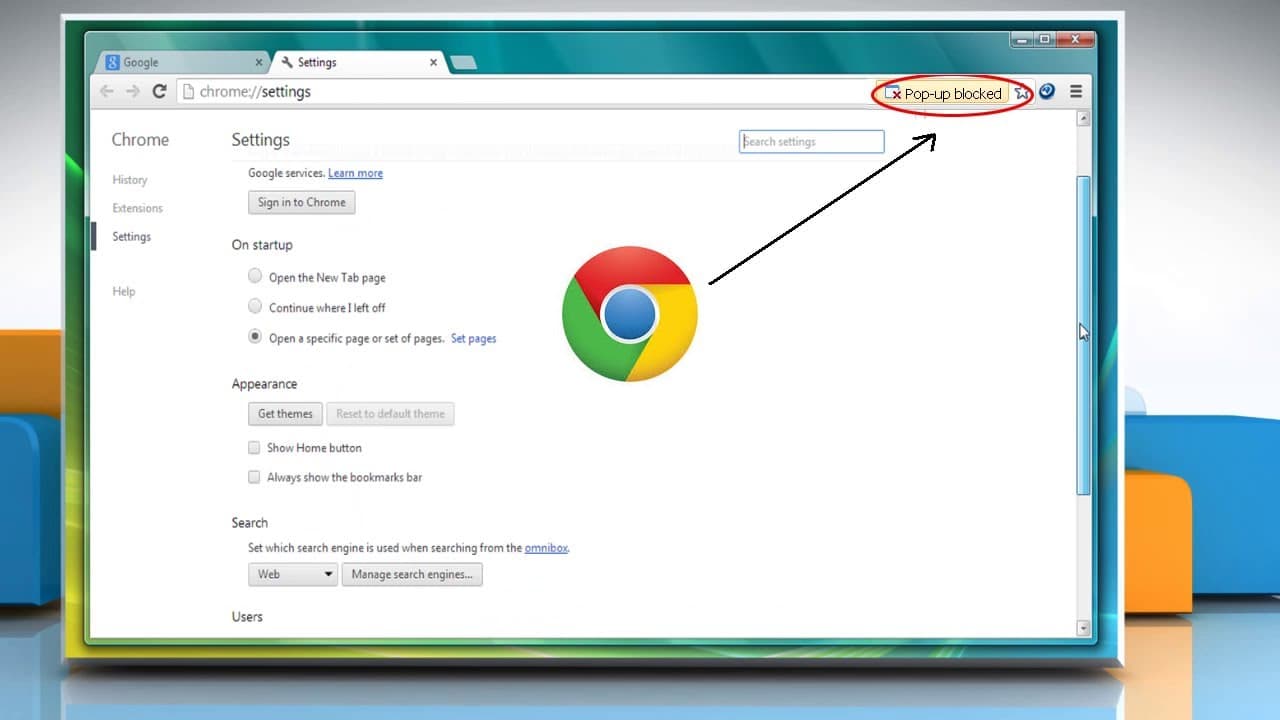Screen dimensions: 1280x720
Task: Open History in the sidebar
Action: tap(130, 180)
